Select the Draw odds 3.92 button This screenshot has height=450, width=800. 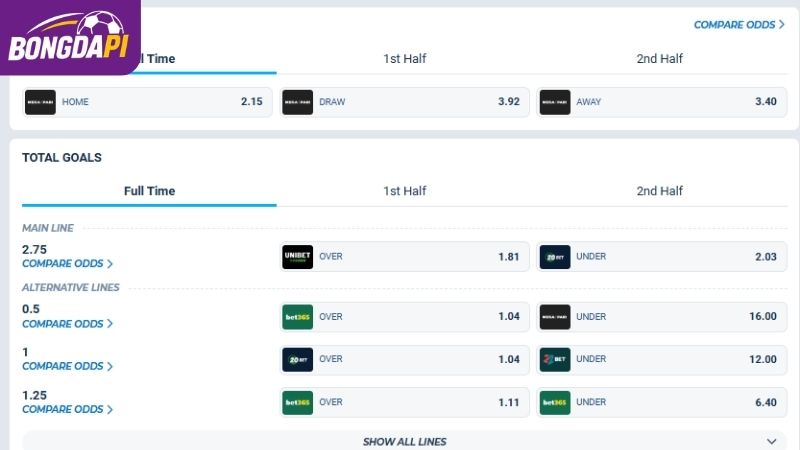pyautogui.click(x=405, y=102)
